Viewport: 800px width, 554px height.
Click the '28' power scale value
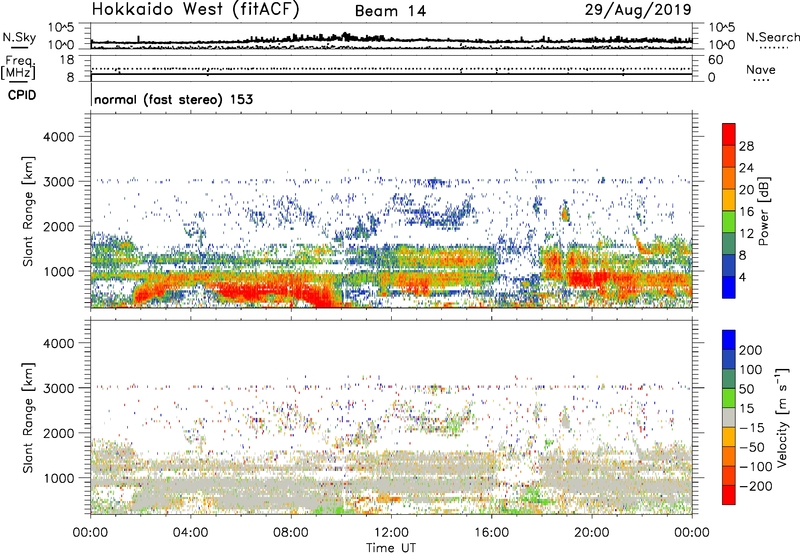(746, 146)
